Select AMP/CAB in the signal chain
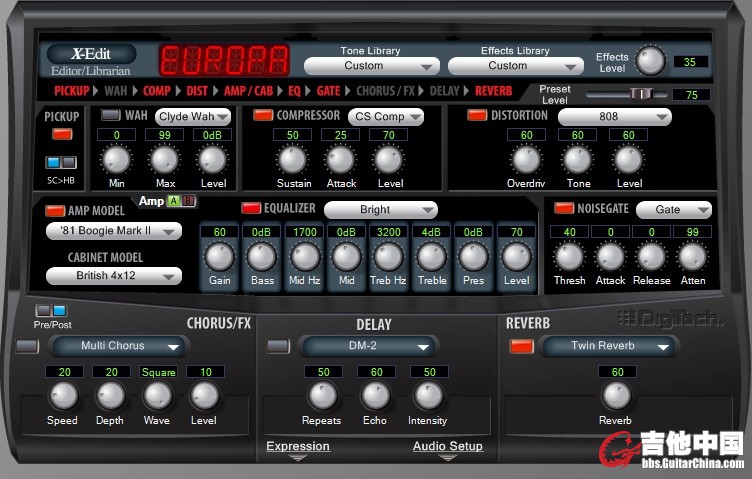Image resolution: width=752 pixels, height=479 pixels. click(248, 91)
